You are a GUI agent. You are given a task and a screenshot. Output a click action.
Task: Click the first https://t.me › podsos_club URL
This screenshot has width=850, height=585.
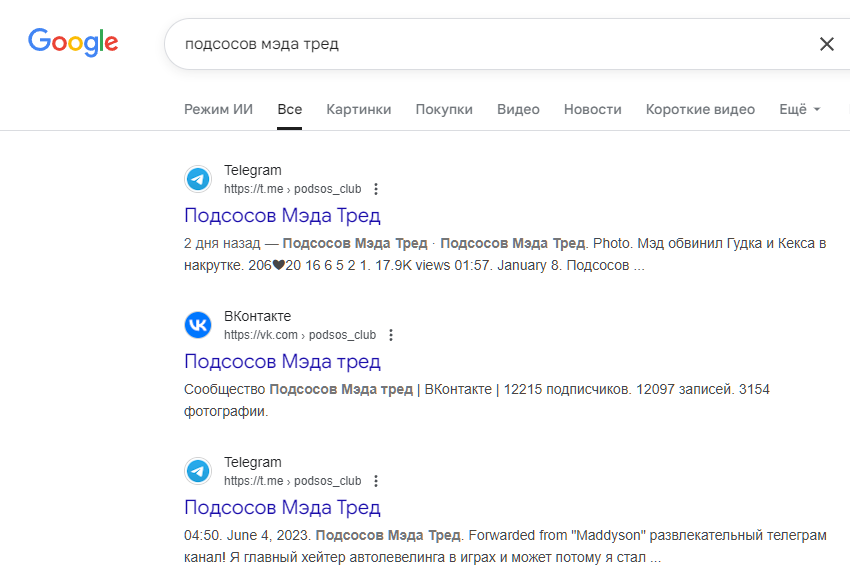click(293, 189)
